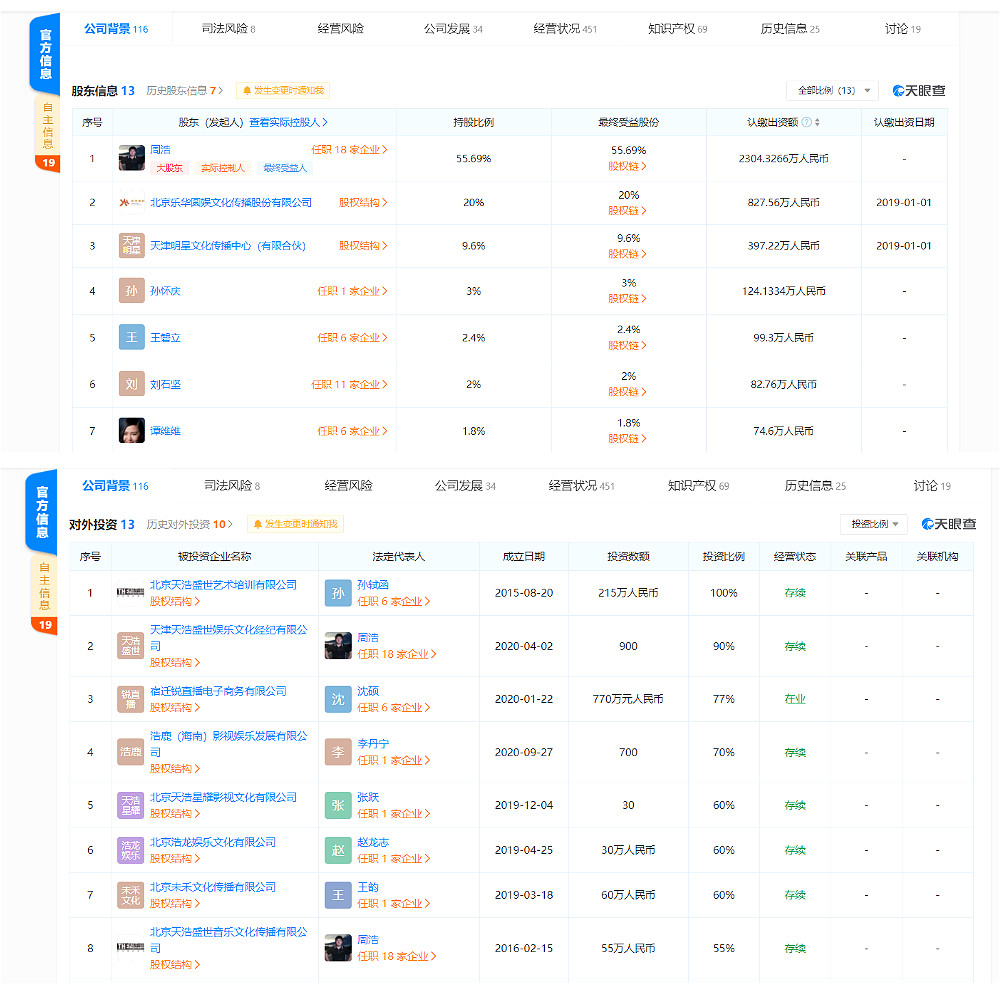This screenshot has width=1000, height=997.
Task: Open 宿迁锐直播电子商务有限公司 link
Action: (218, 691)
